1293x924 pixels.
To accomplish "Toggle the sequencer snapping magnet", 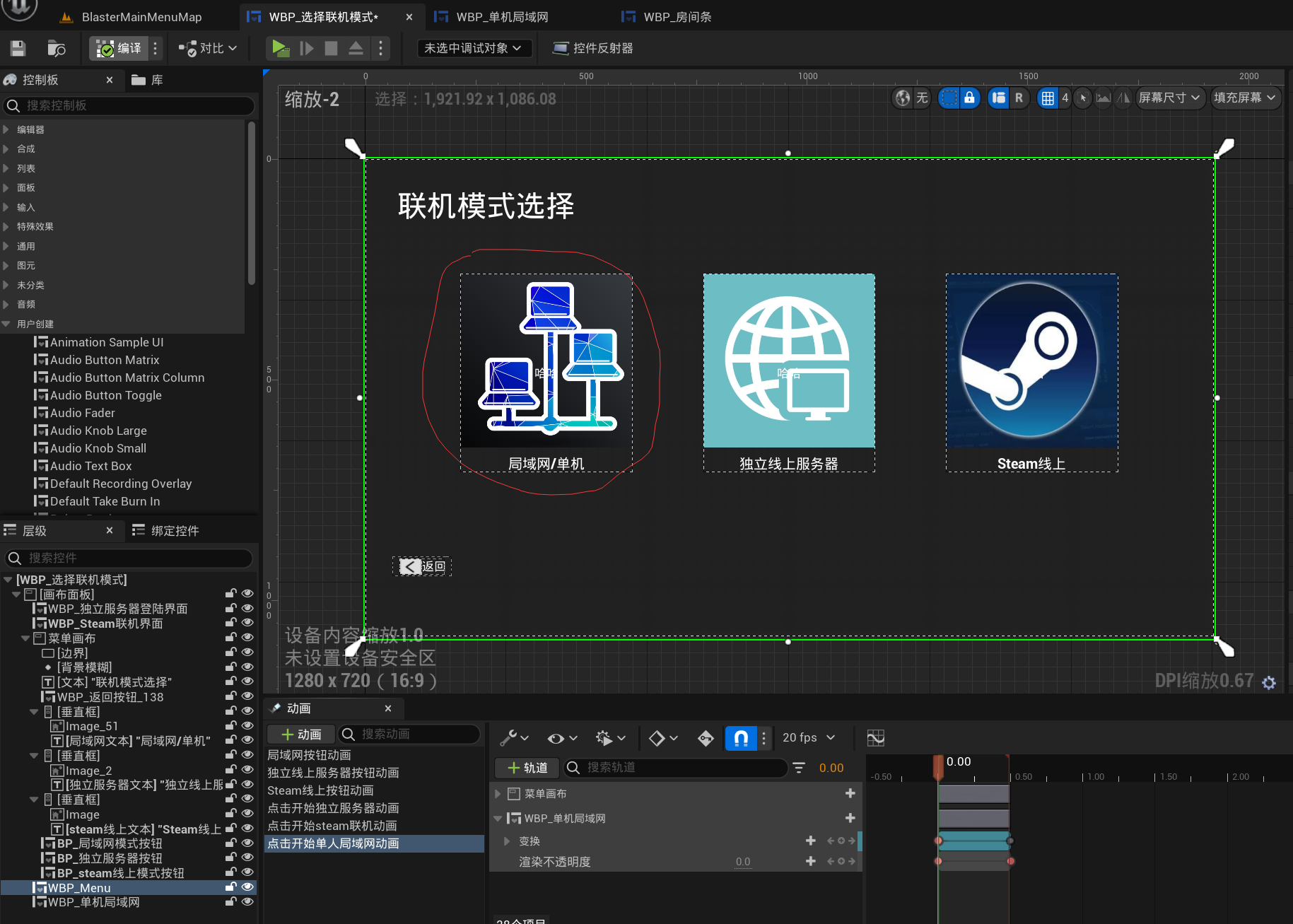I will tap(741, 738).
